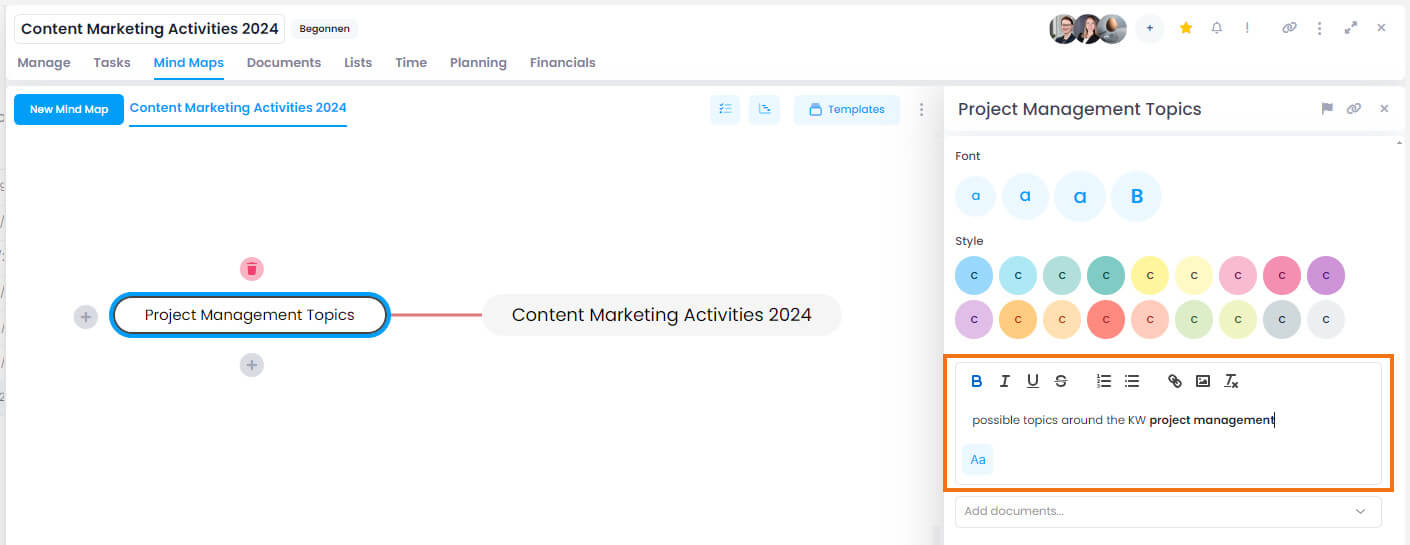Viewport: 1410px width, 545px height.
Task: Click the flag icon in the topic panel
Action: point(1327,109)
